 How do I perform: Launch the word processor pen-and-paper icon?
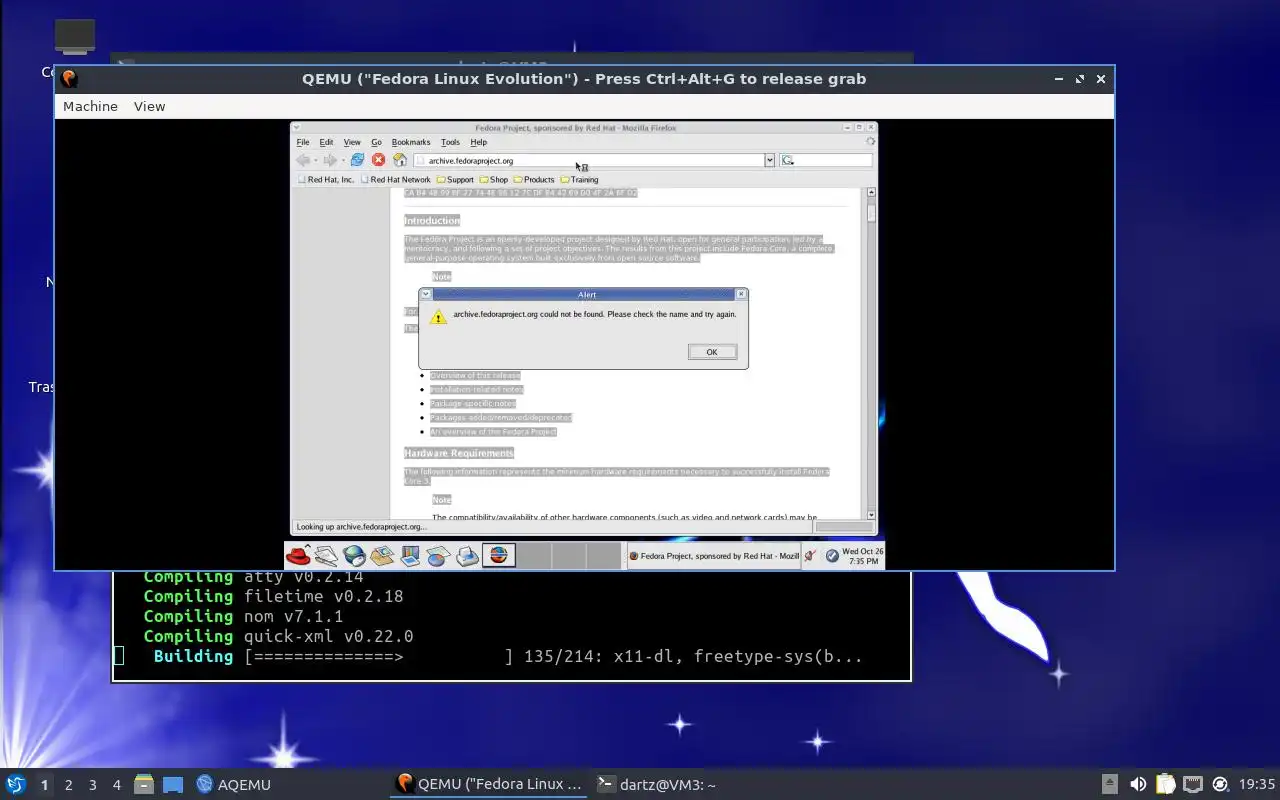(x=326, y=555)
